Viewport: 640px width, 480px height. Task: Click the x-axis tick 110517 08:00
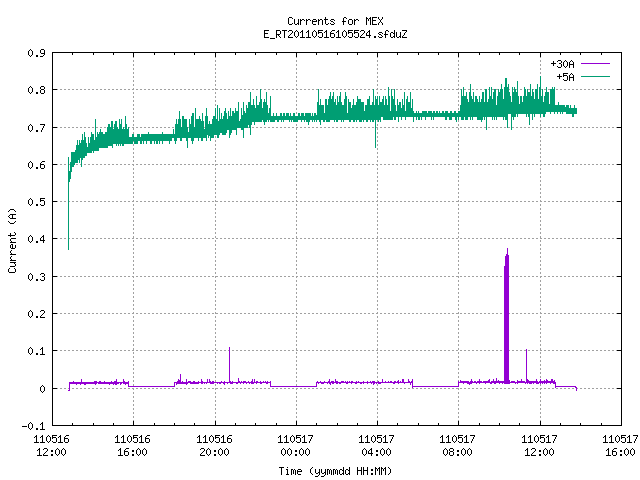coord(457,446)
